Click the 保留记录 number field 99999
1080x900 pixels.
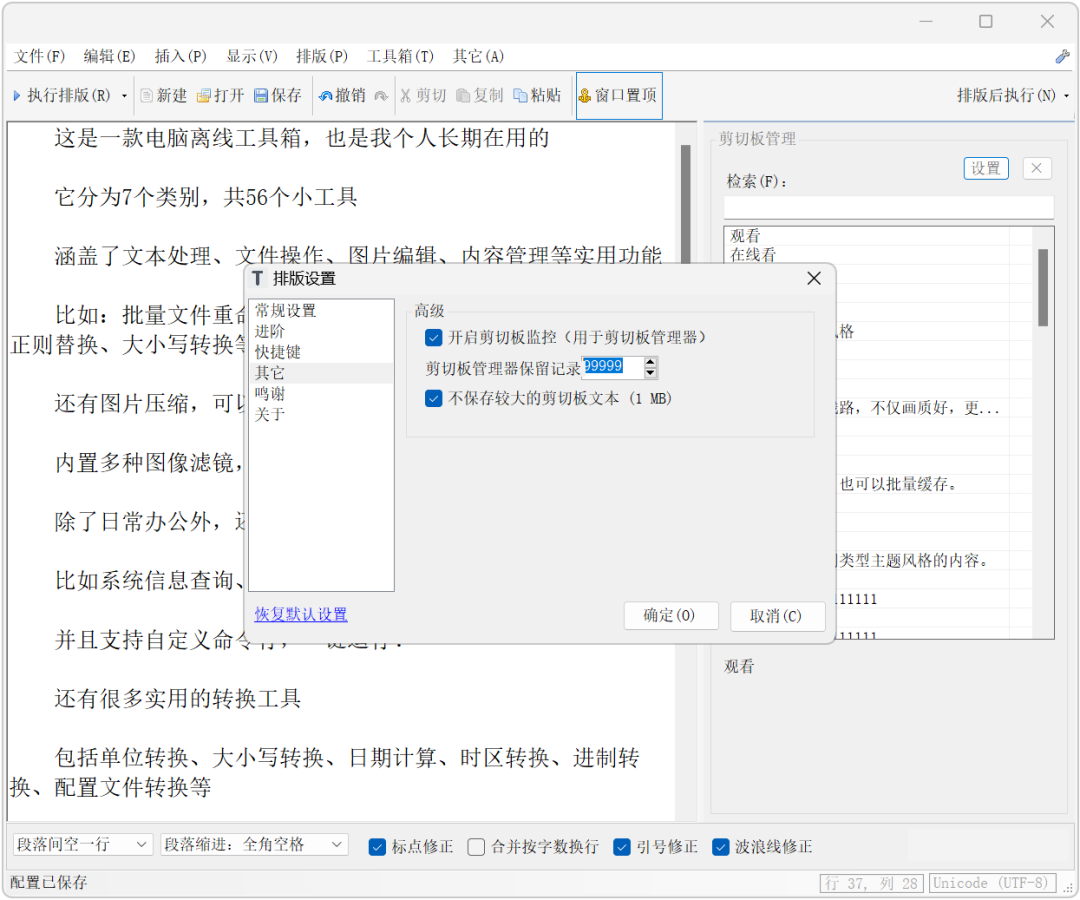point(612,367)
